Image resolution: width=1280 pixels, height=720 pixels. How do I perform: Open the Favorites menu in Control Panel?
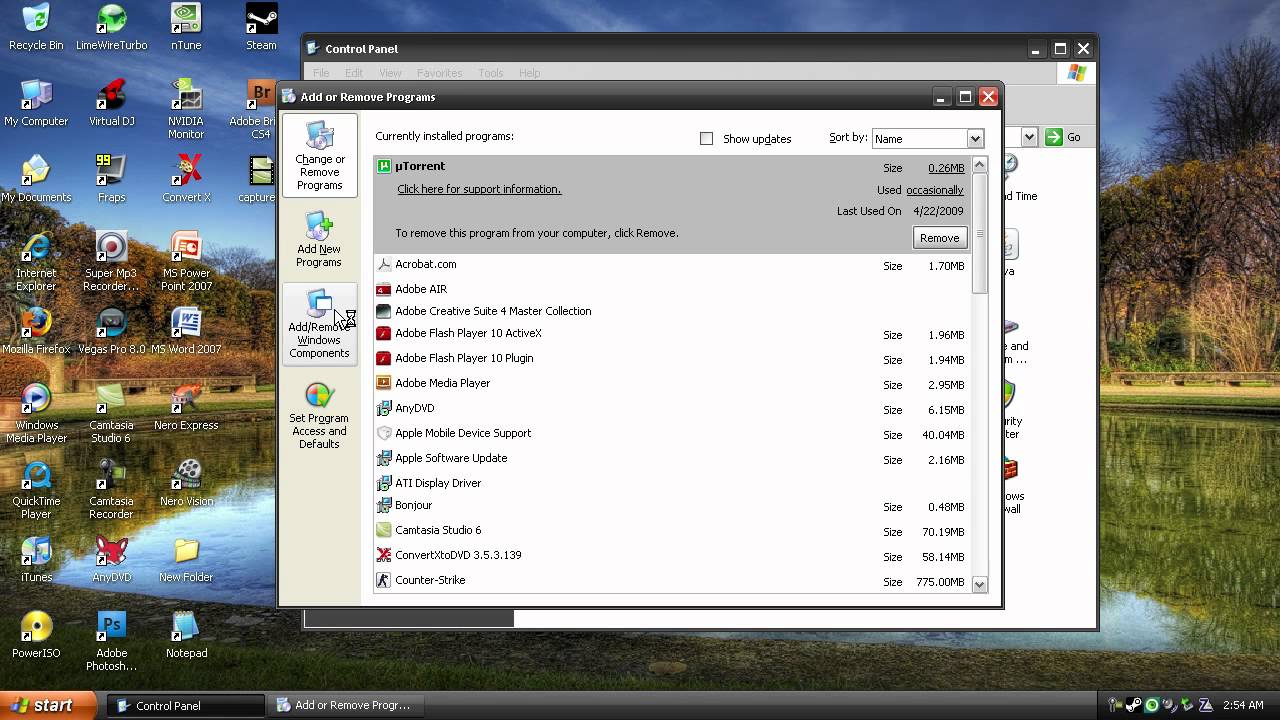(x=439, y=73)
